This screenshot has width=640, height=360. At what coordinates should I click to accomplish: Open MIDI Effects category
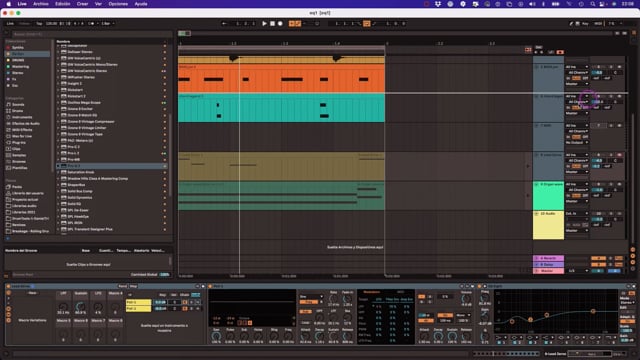coord(22,130)
